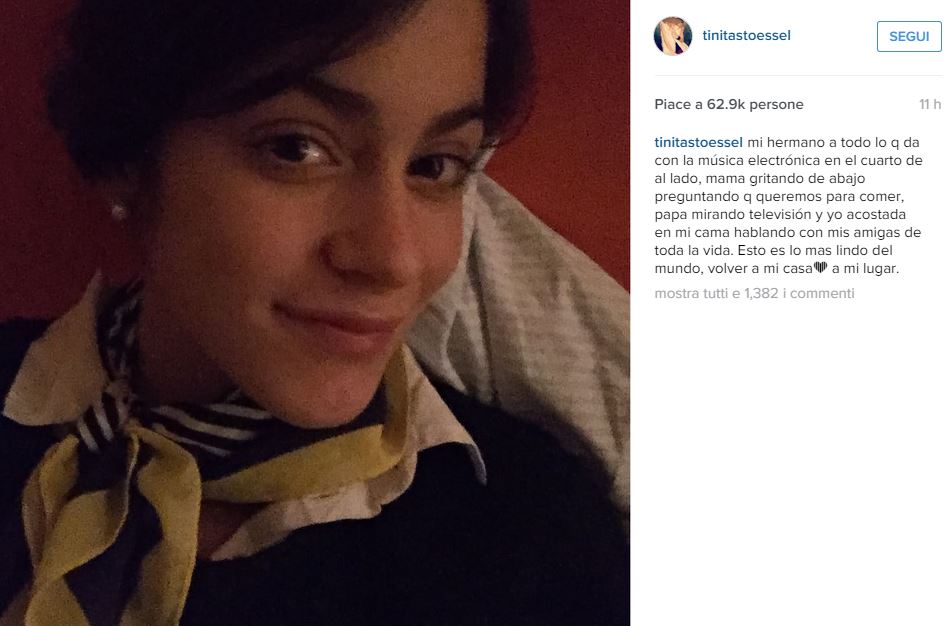The height and width of the screenshot is (626, 946).
Task: View who likes via 'Piace a 62.9k persone'
Action: [729, 104]
